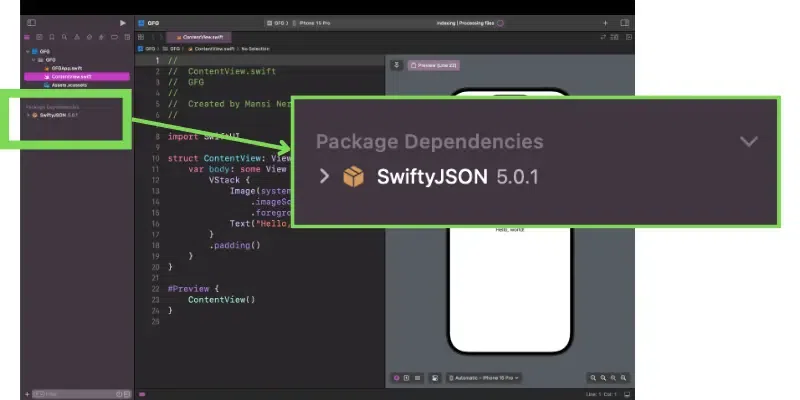Zoom the preview to 100 percent
Viewport: 800px width, 400px height.
tap(603, 378)
